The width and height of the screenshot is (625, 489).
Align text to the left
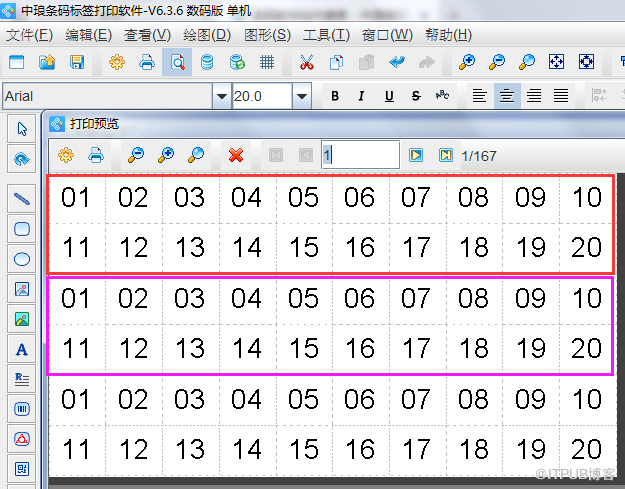[480, 96]
